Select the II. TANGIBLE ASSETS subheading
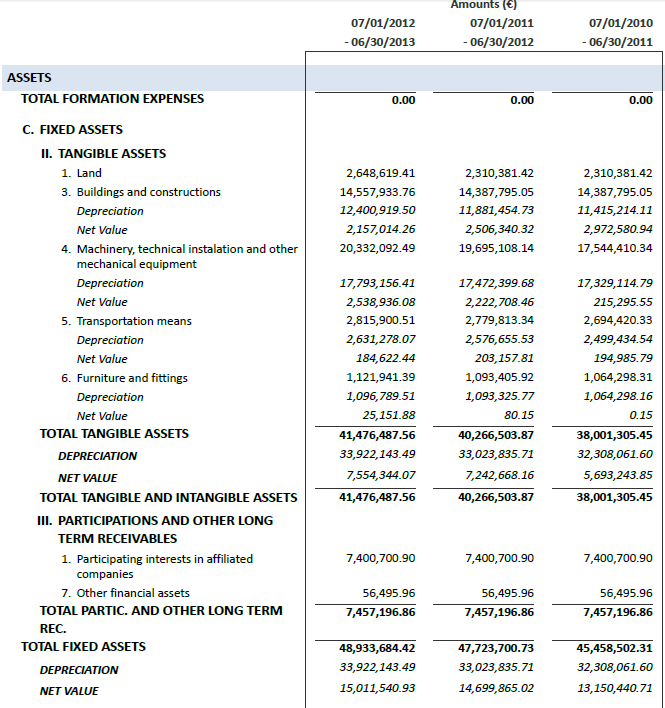 tap(103, 154)
